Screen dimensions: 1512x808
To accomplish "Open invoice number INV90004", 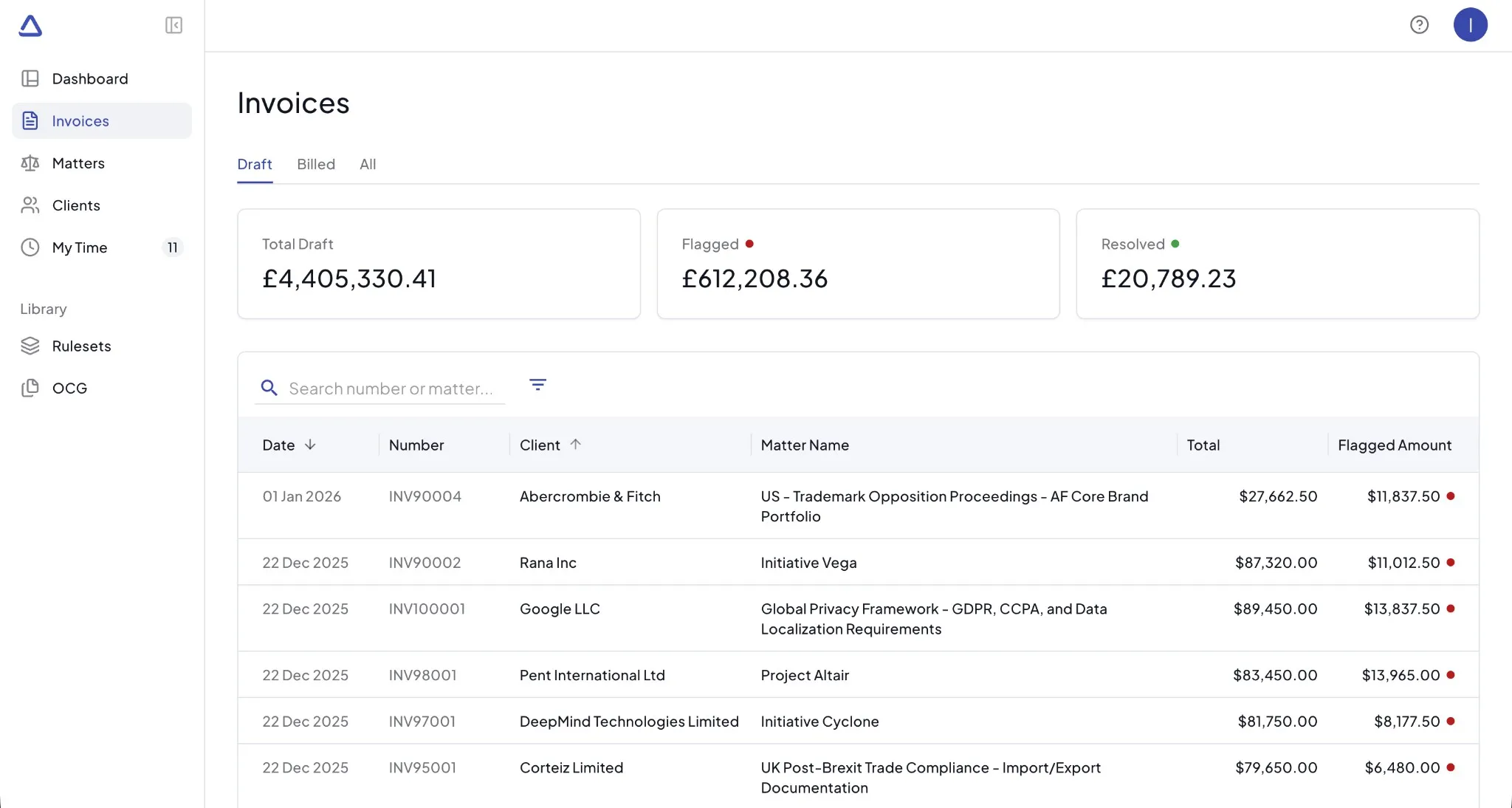I will [x=425, y=496].
